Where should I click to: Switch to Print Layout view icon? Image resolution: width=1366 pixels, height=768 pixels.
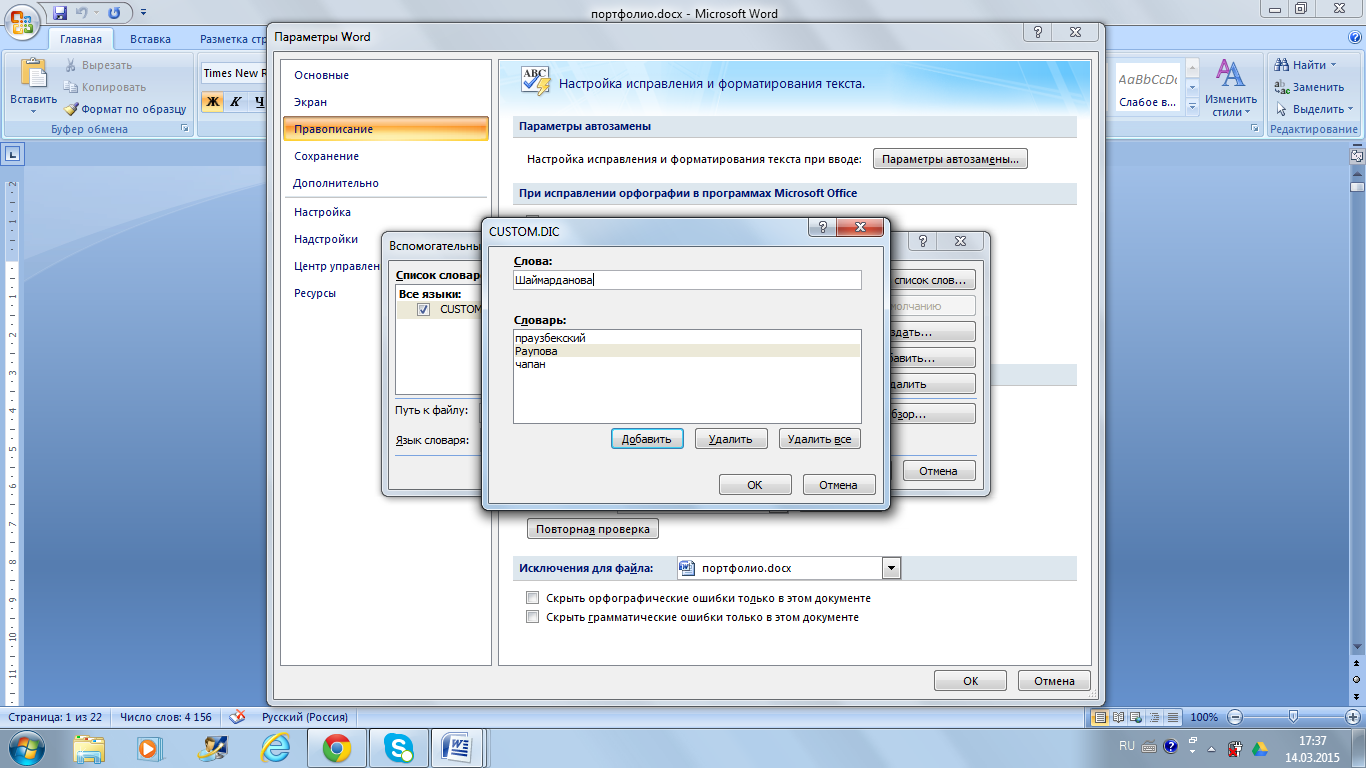click(x=1100, y=717)
